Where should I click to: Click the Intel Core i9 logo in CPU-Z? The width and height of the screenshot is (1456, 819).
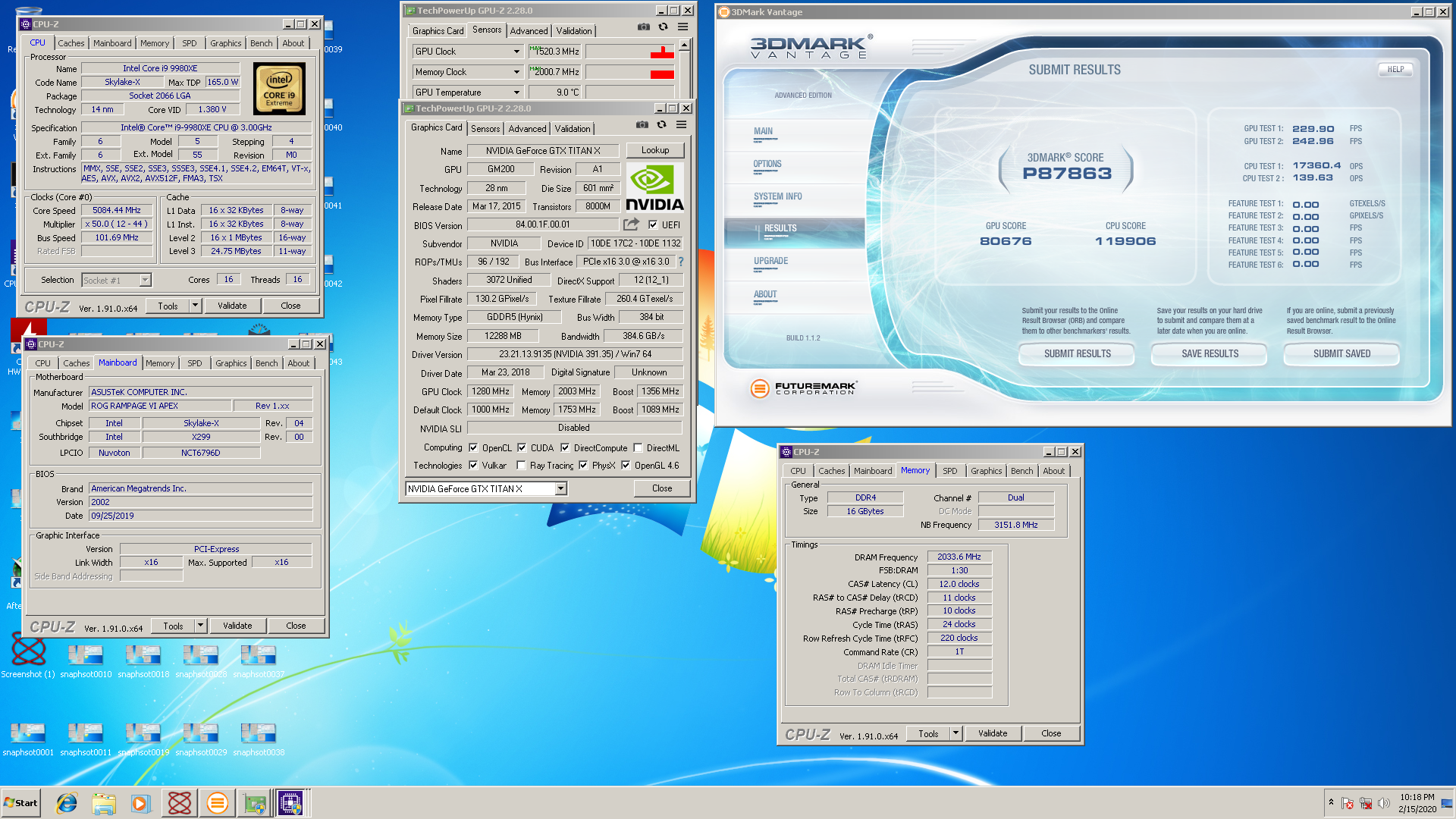click(x=279, y=89)
